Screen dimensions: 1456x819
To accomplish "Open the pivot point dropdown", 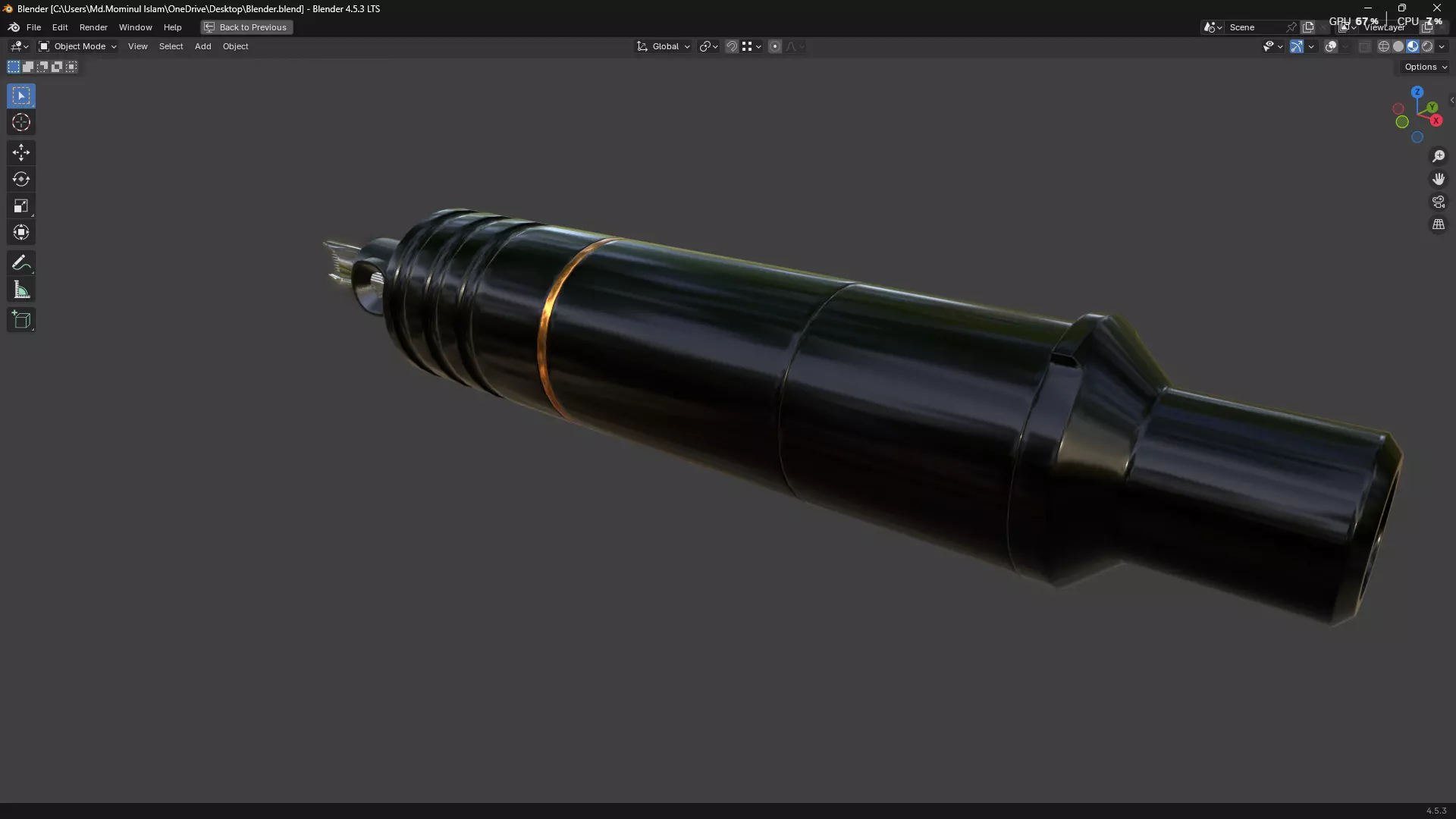I will (x=709, y=47).
